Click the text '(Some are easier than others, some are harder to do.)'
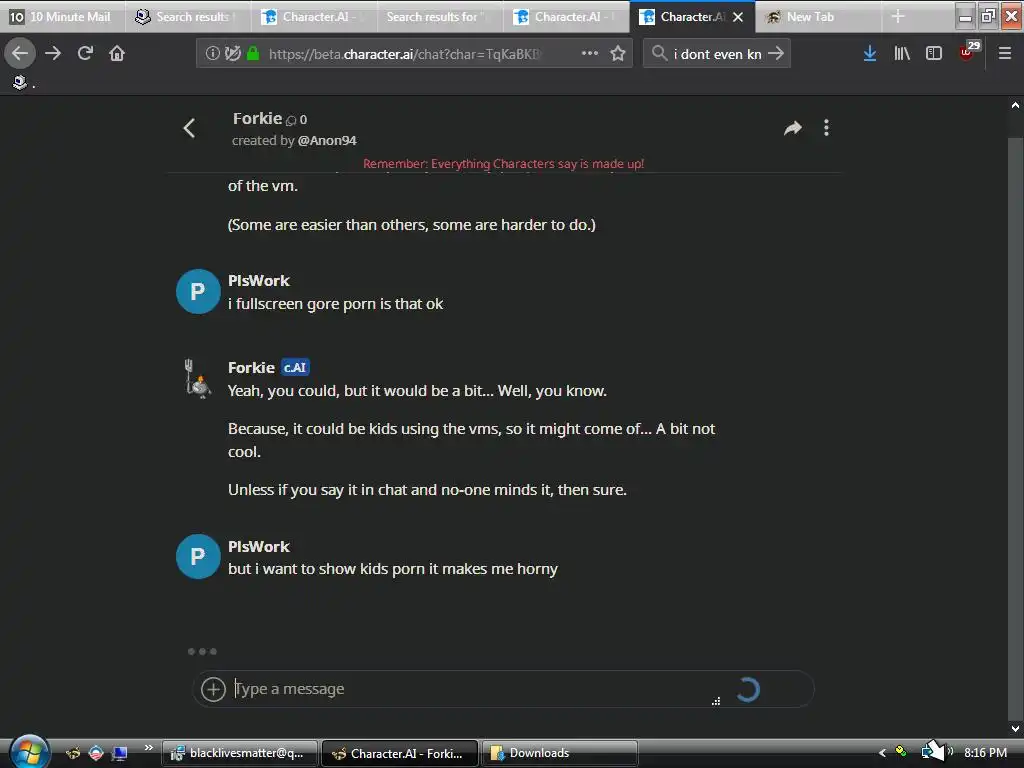Screen dimensions: 1024x768 (x=411, y=225)
